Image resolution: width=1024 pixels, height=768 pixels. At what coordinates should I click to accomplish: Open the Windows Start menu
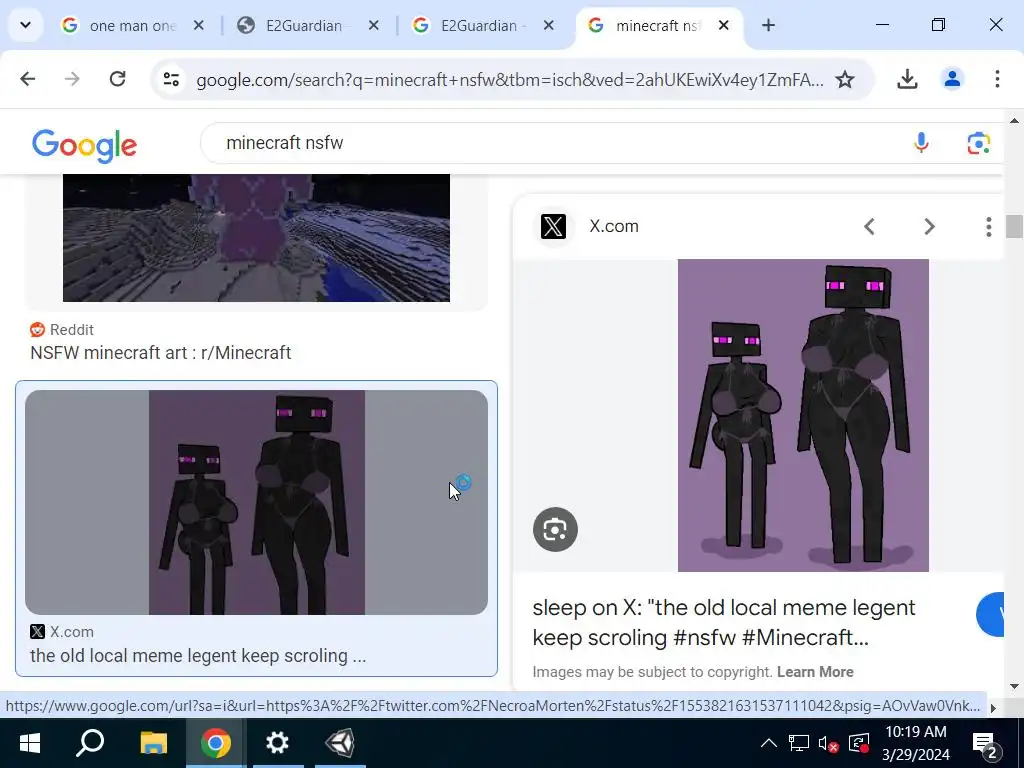(29, 743)
